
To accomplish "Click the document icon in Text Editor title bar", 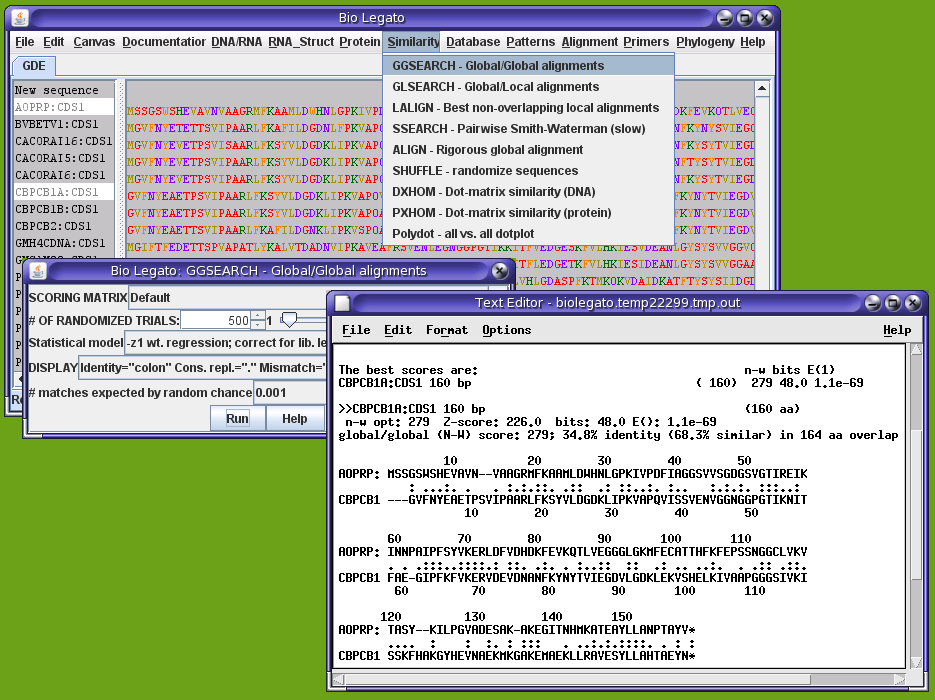I will 342,303.
